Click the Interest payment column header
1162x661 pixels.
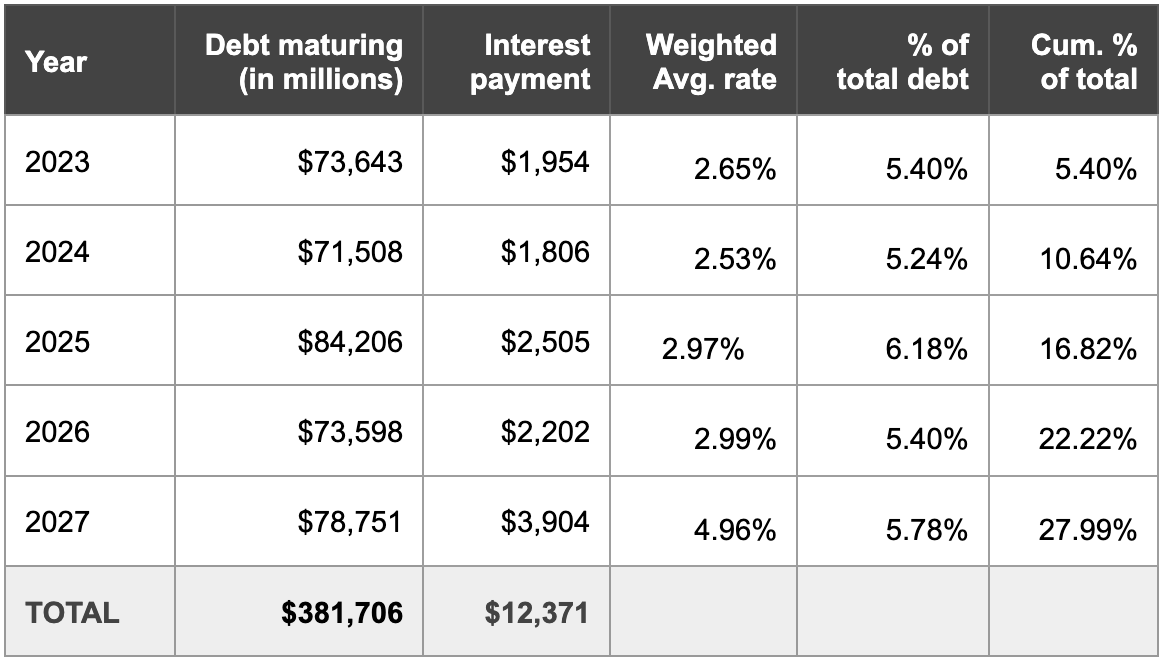pos(531,62)
